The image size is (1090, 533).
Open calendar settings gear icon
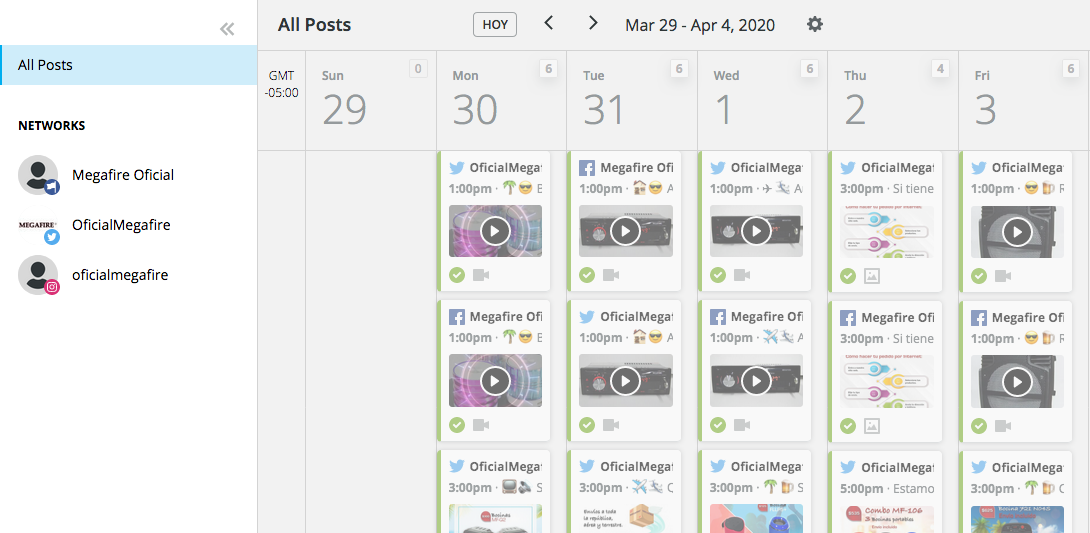point(815,24)
